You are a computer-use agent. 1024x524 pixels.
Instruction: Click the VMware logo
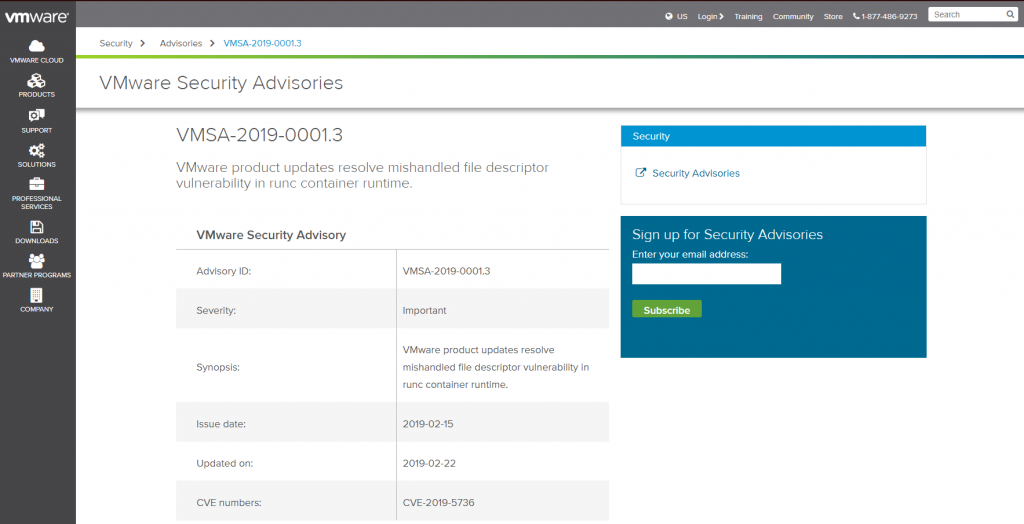(36, 15)
